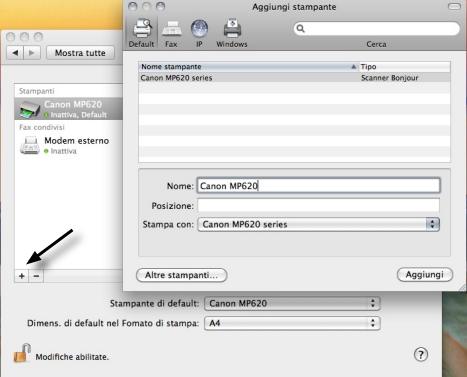Screen dimensions: 467x377
Task: Select Canon MP620 series row in list
Action: pyautogui.click(x=294, y=78)
